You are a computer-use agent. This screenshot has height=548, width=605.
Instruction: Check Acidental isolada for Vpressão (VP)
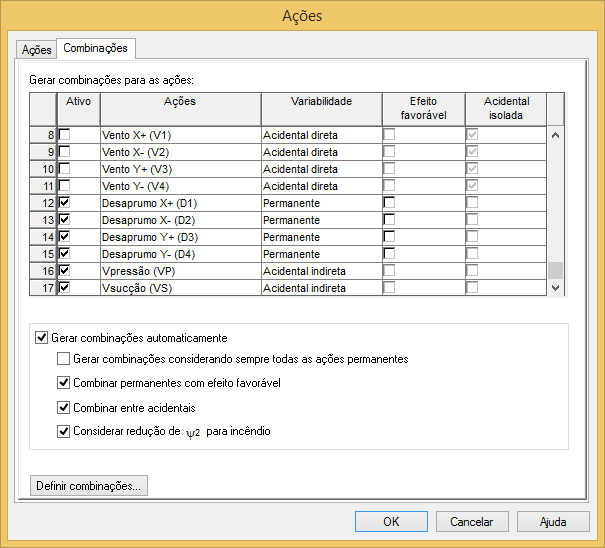472,271
